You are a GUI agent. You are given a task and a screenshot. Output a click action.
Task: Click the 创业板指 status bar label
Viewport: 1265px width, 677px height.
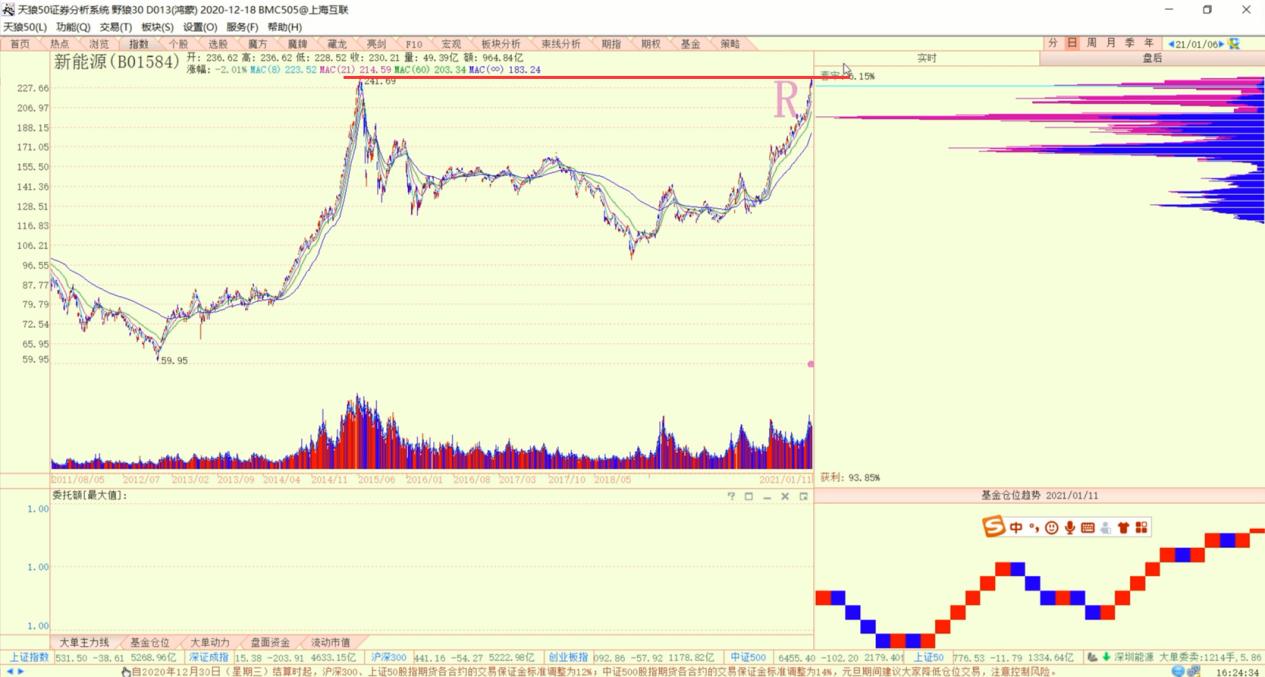click(568, 657)
